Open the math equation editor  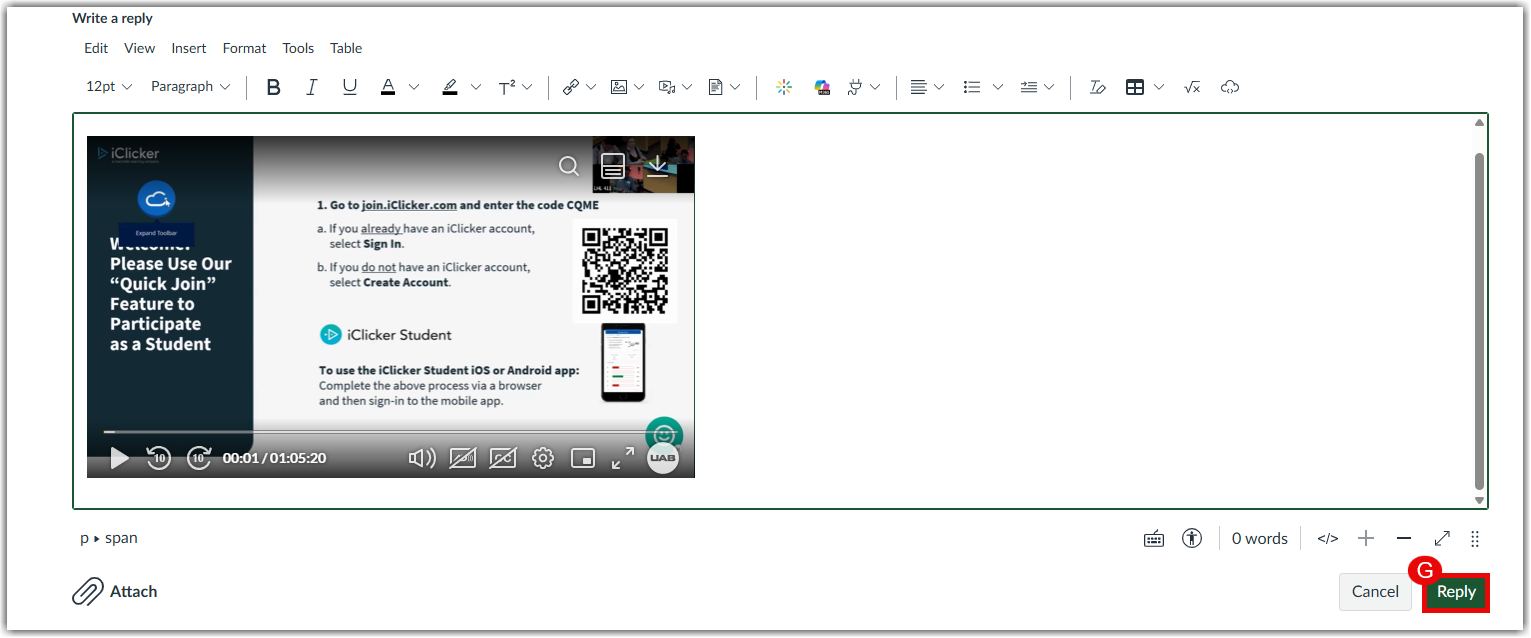[1192, 87]
